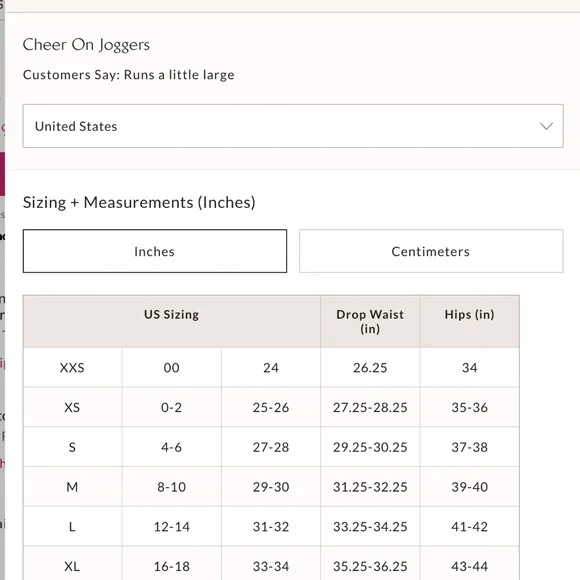This screenshot has height=580, width=580.
Task: Select the M size cell
Action: pyautogui.click(x=72, y=487)
